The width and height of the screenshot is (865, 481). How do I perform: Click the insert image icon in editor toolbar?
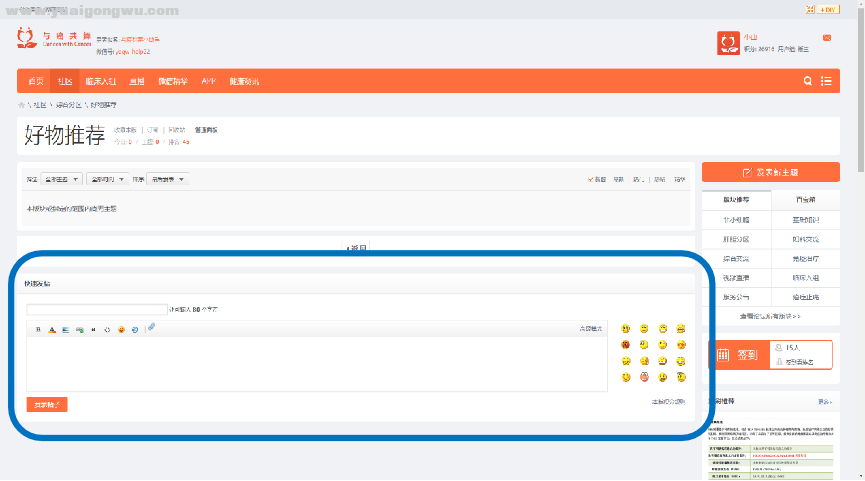point(66,329)
